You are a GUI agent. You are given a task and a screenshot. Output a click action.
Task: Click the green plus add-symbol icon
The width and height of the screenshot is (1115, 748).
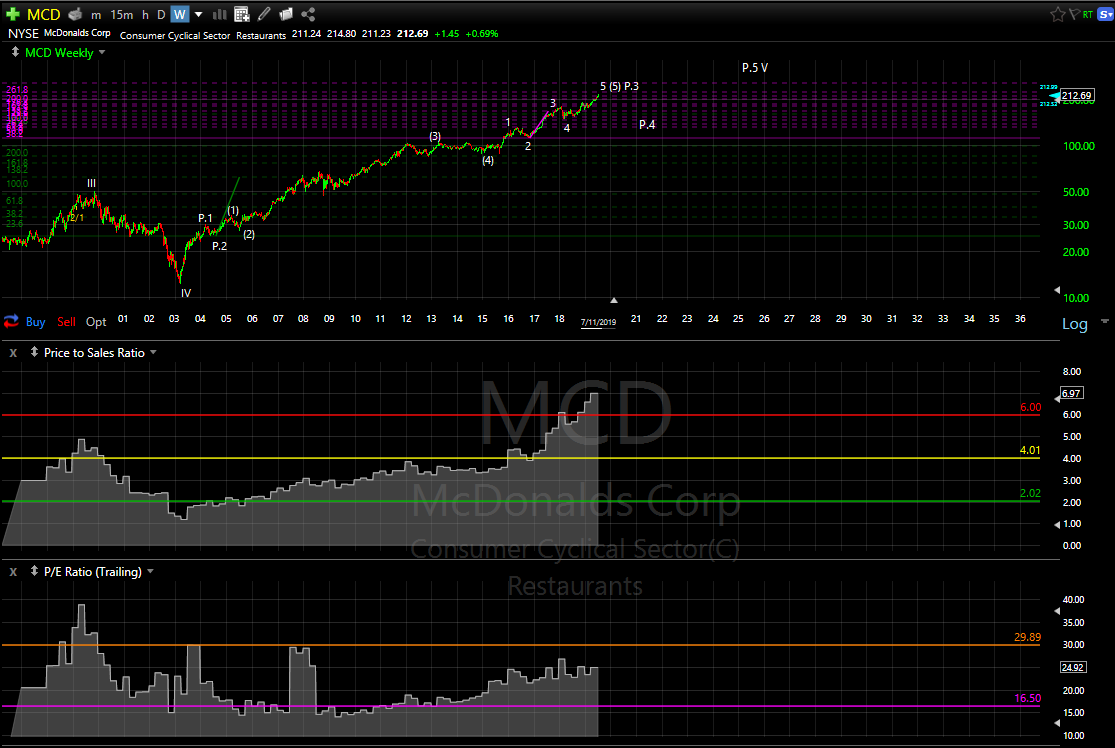[13, 14]
